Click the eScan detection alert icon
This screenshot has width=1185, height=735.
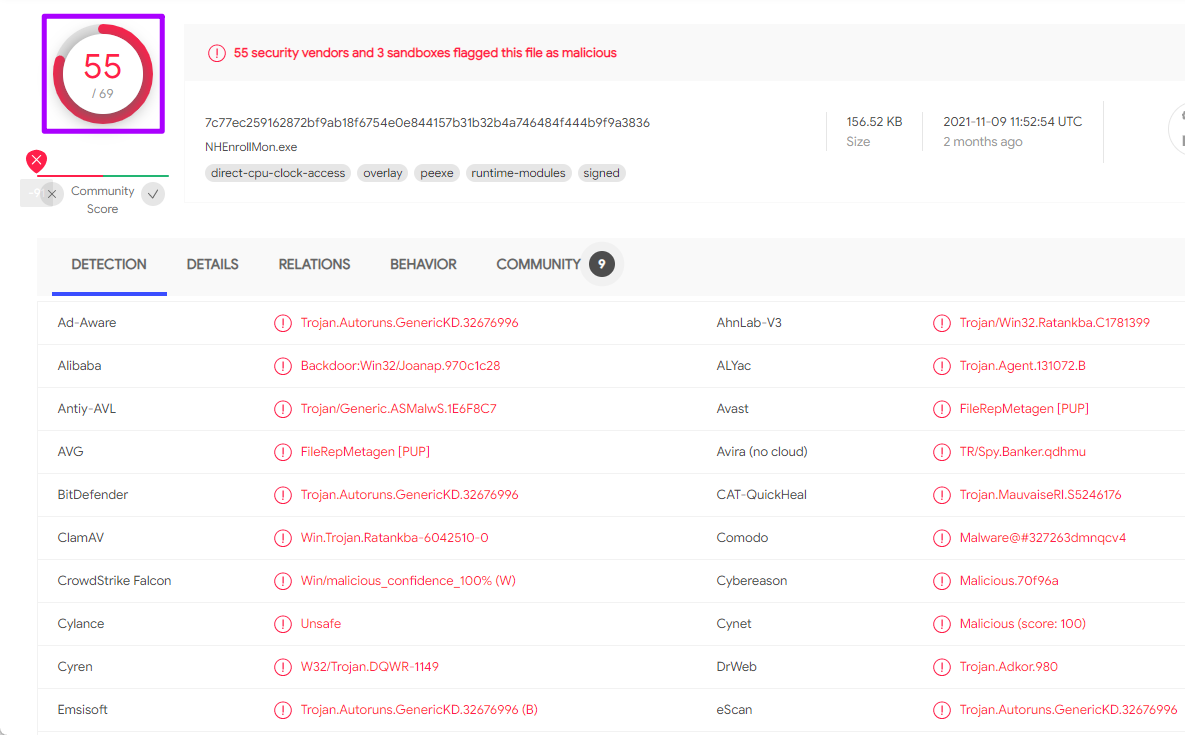tap(942, 711)
